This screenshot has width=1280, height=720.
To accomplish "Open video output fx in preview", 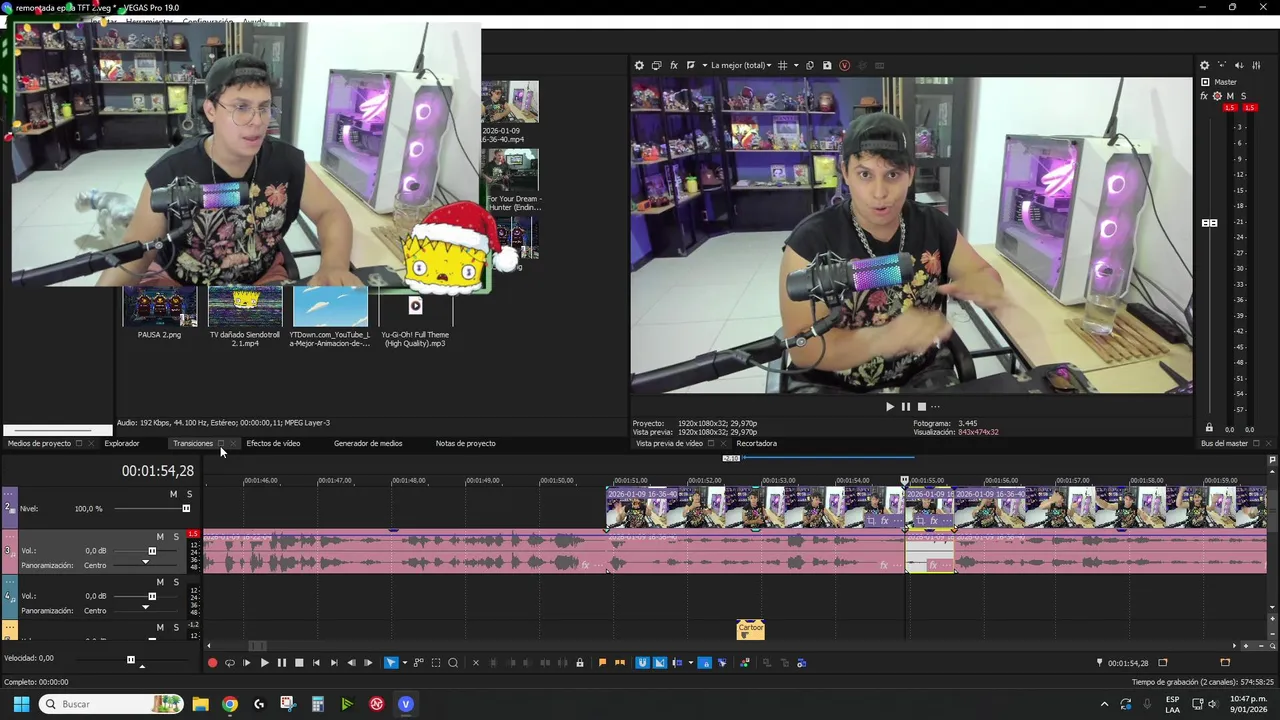I will pyautogui.click(x=673, y=65).
